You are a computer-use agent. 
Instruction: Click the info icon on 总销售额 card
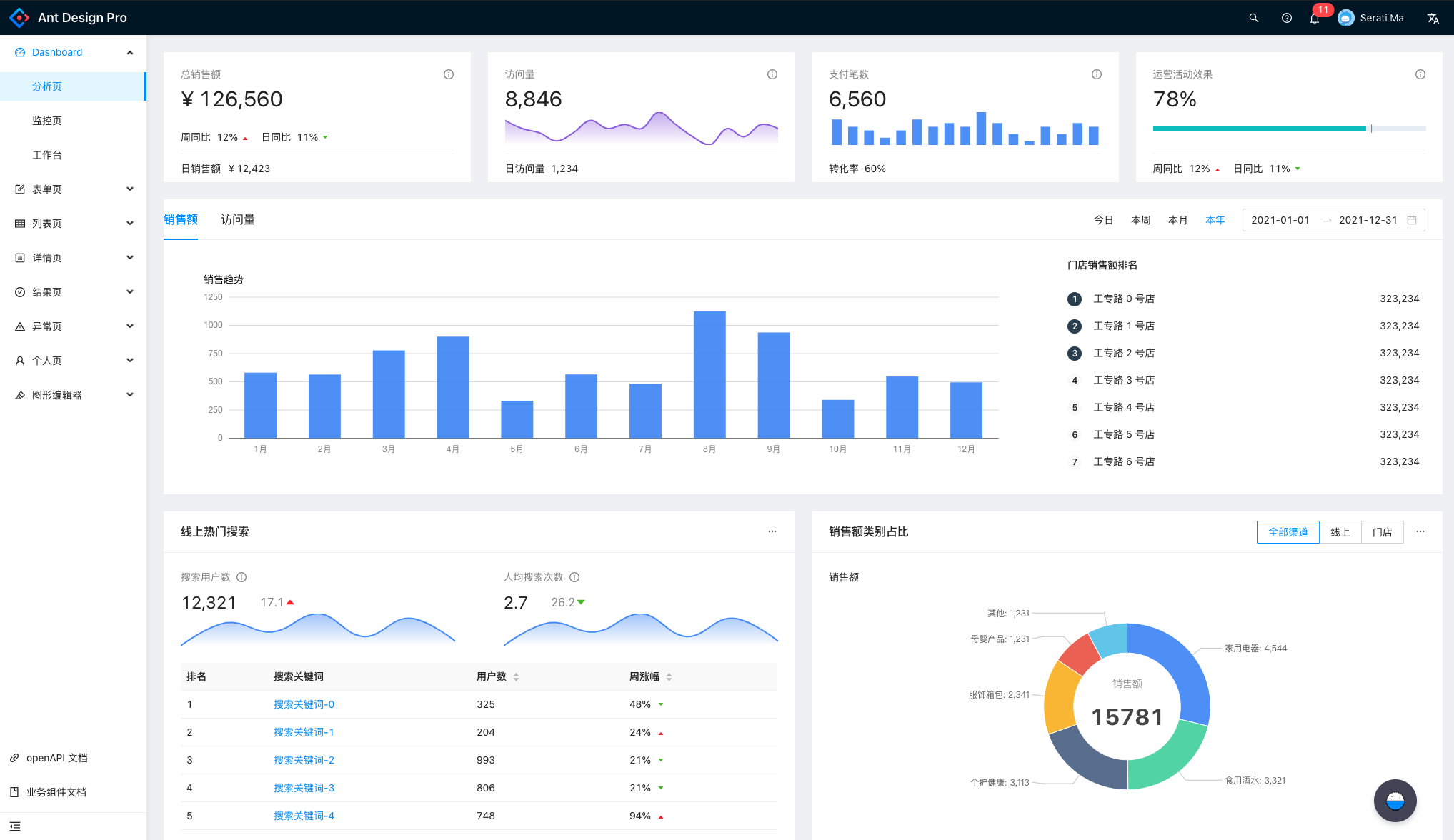(x=449, y=74)
